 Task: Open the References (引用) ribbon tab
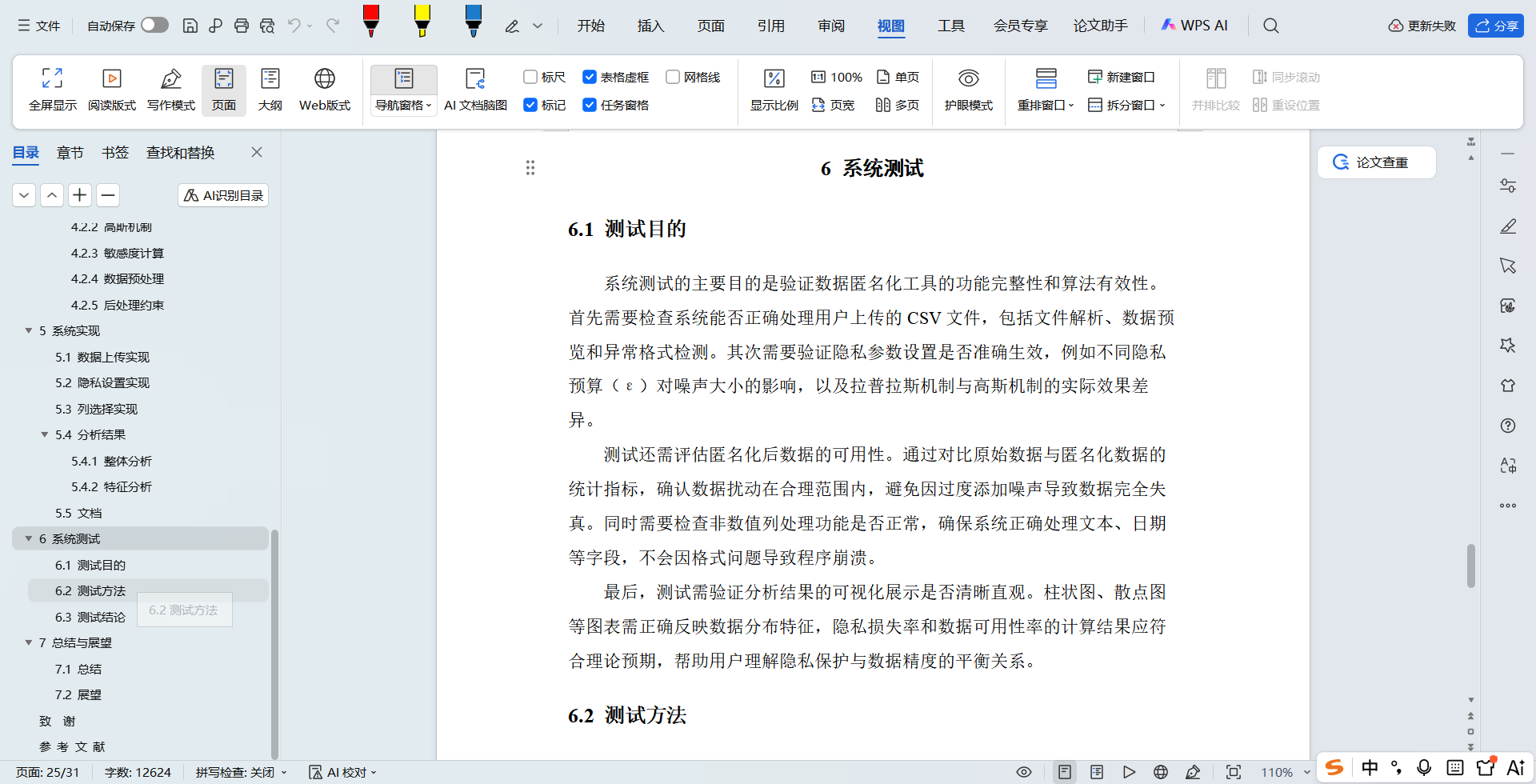pos(770,26)
